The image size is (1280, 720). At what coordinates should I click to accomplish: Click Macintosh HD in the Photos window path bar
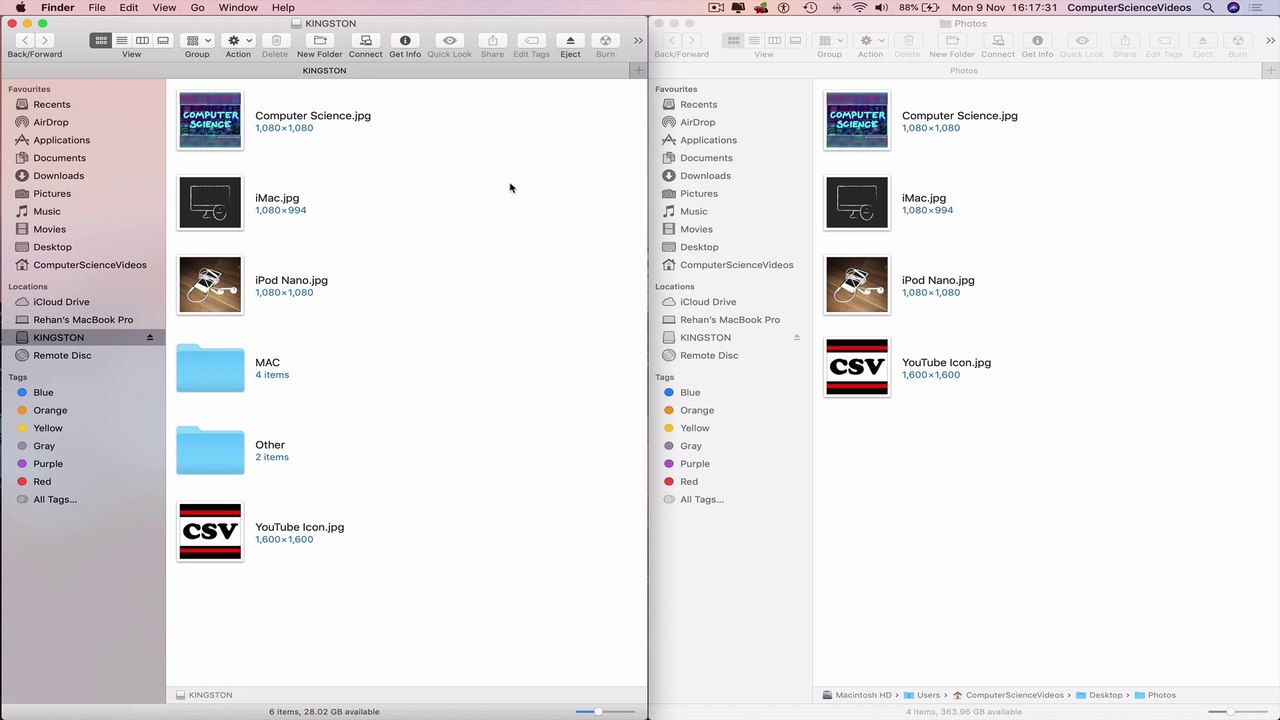point(856,695)
